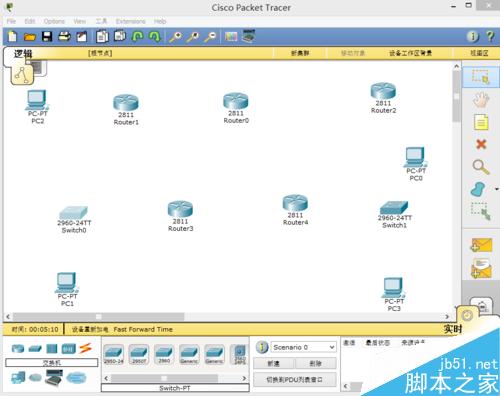Select Switch1 on the workspace
Image resolution: width=500 pixels, height=396 pixels.
[x=394, y=208]
